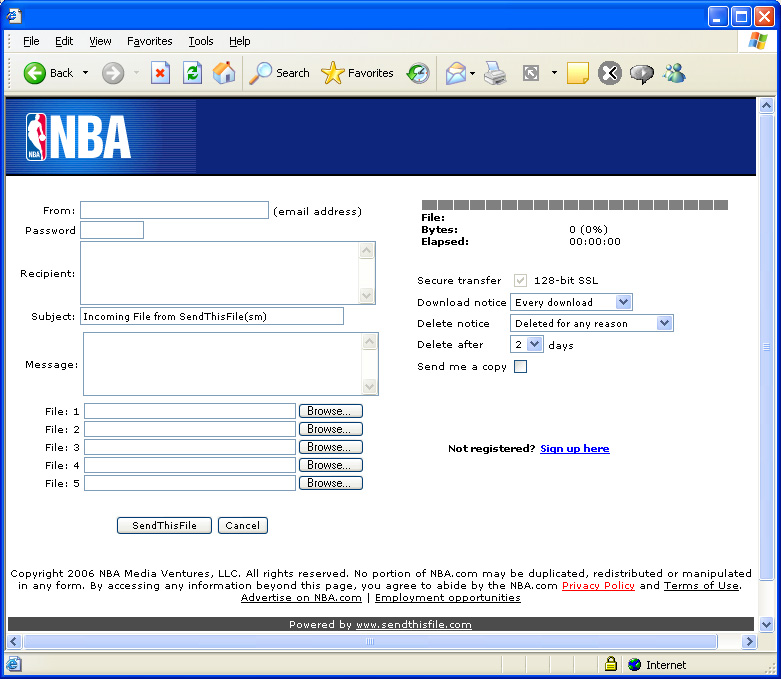Viewport: 781px width, 679px height.
Task: Enable the Send me a copy checkbox
Action: tap(520, 367)
